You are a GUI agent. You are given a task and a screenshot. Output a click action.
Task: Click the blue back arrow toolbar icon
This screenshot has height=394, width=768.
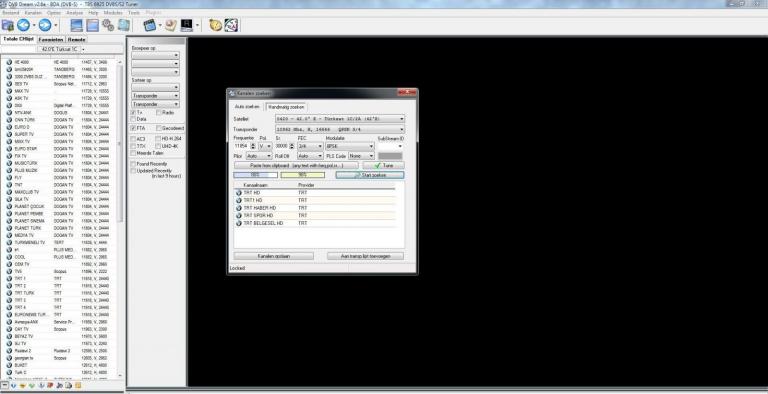click(x=23, y=25)
